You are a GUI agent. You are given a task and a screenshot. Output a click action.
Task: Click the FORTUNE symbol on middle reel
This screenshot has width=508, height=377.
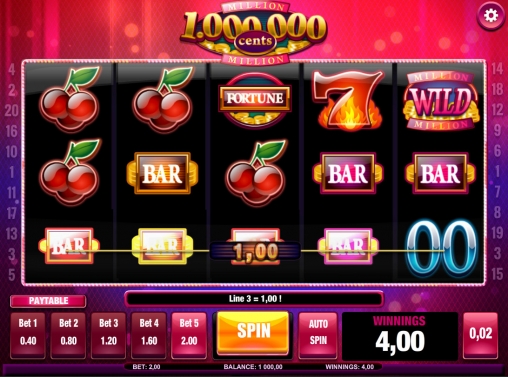click(x=255, y=100)
